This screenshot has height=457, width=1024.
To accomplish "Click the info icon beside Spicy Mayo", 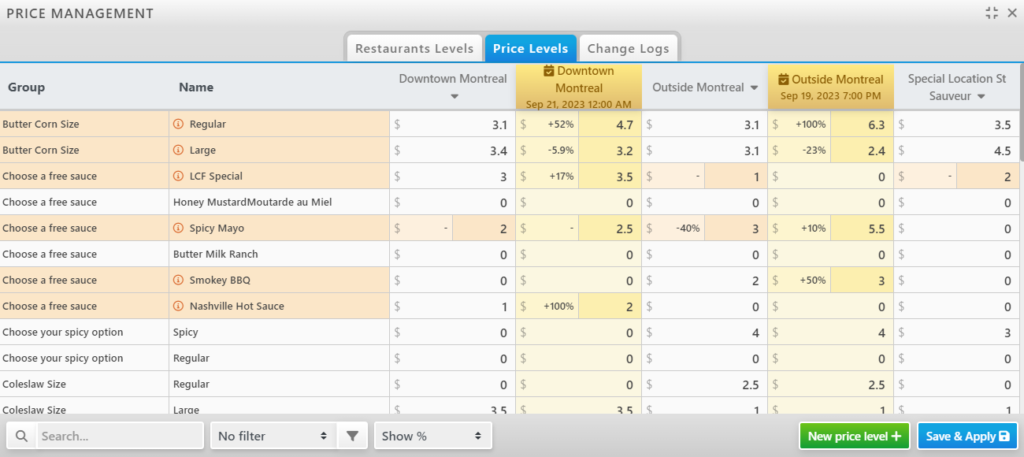I will 179,228.
